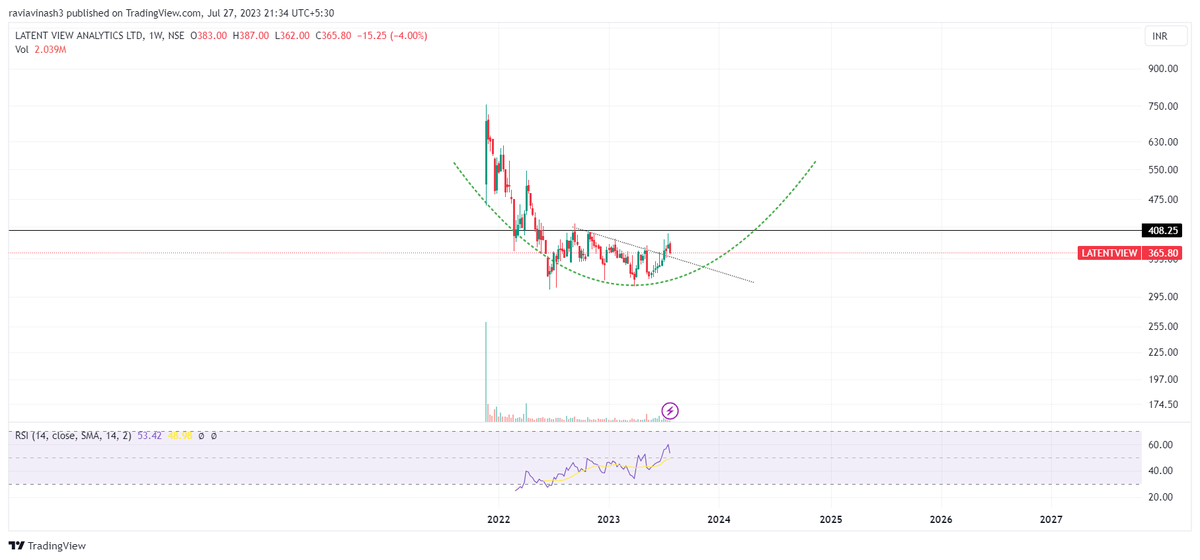Viewport: 1200px width, 560px height.
Task: Click the 295.00 price scale label
Action: point(1164,297)
